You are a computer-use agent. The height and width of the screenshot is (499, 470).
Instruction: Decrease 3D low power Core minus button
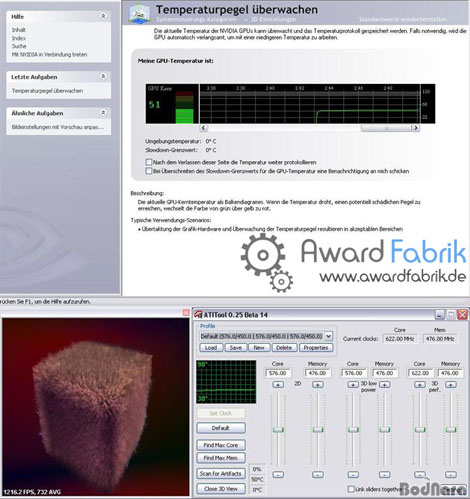[x=353, y=474]
